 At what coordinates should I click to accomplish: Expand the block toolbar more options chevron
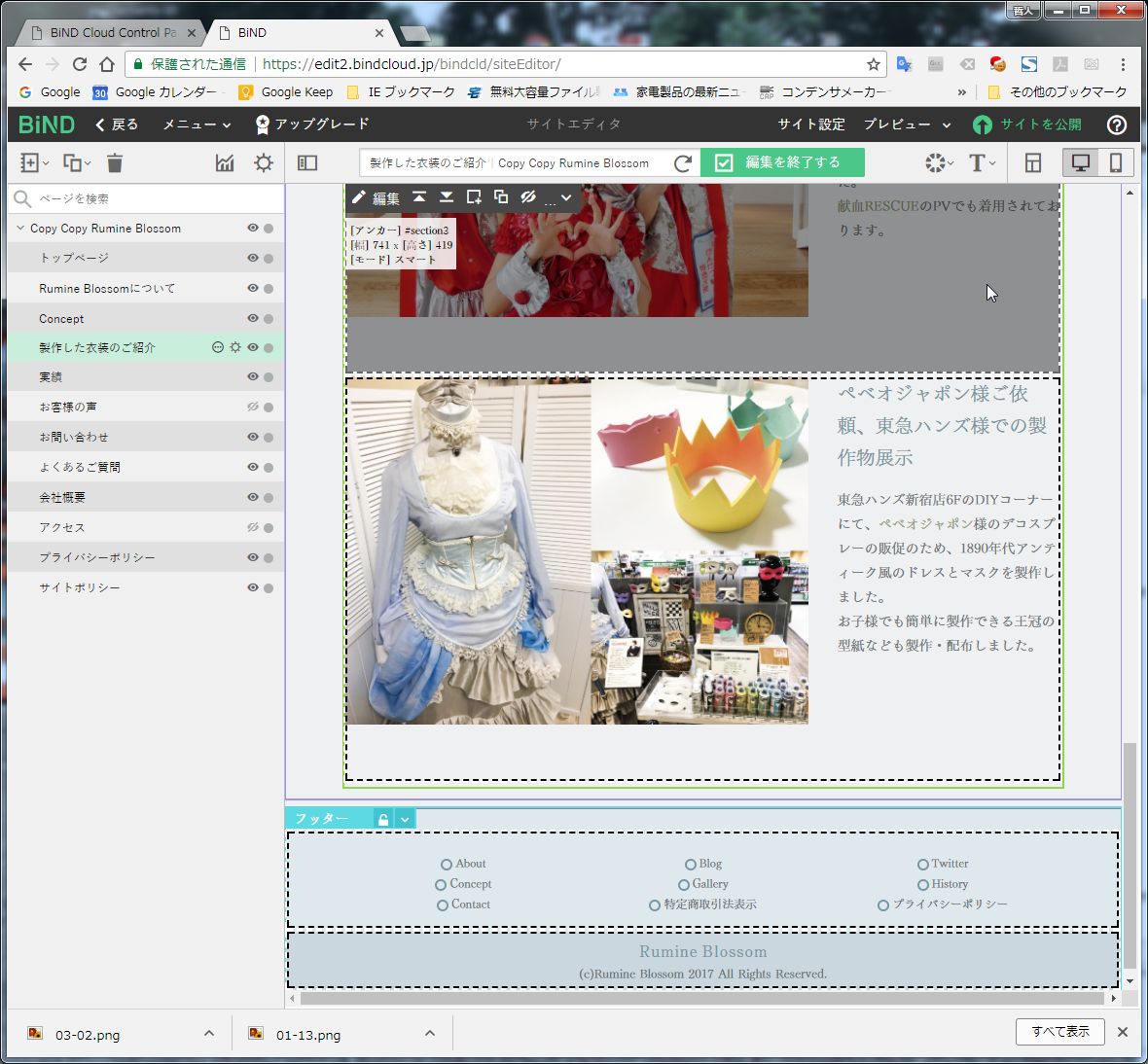pos(566,197)
